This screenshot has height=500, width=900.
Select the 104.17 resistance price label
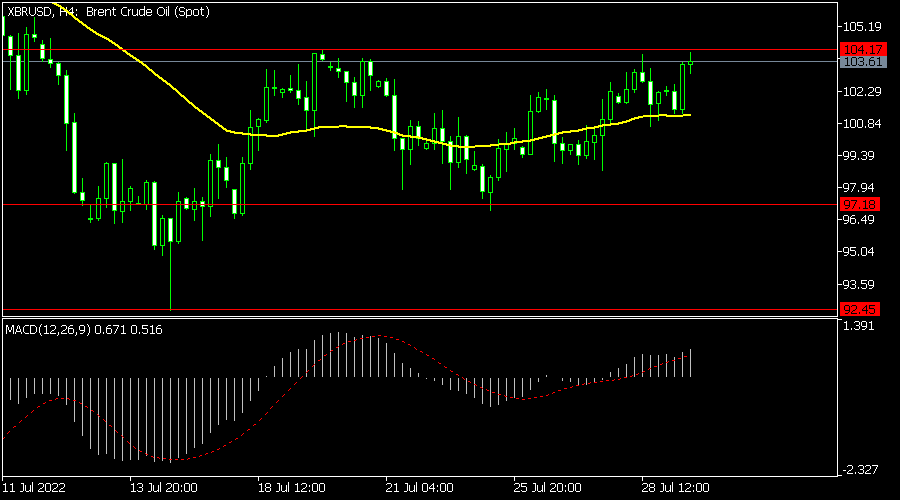[863, 49]
